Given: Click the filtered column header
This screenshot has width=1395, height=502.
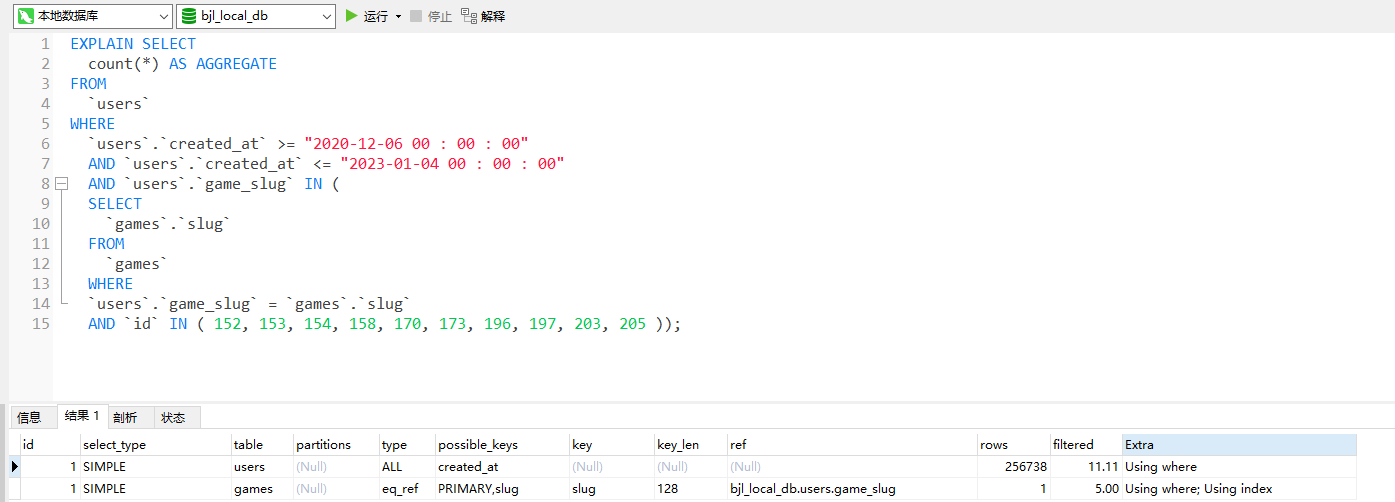Looking at the screenshot, I should [1085, 444].
